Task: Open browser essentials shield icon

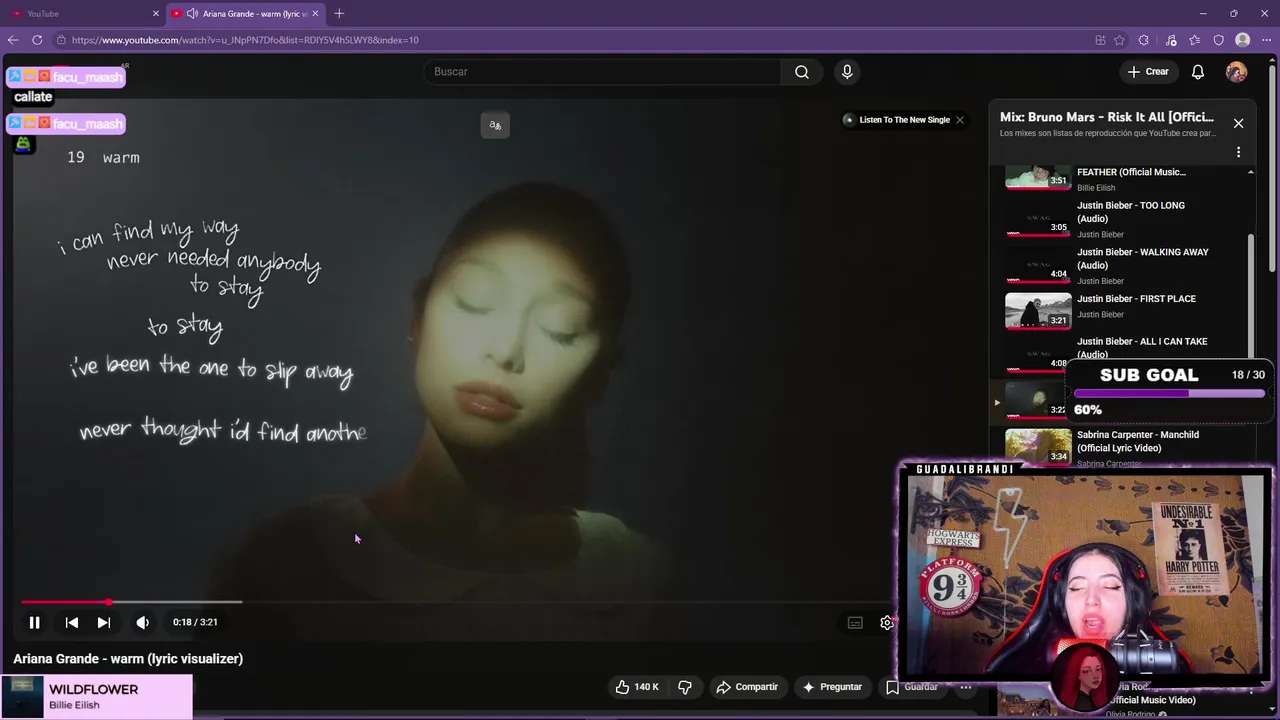Action: pyautogui.click(x=1218, y=40)
